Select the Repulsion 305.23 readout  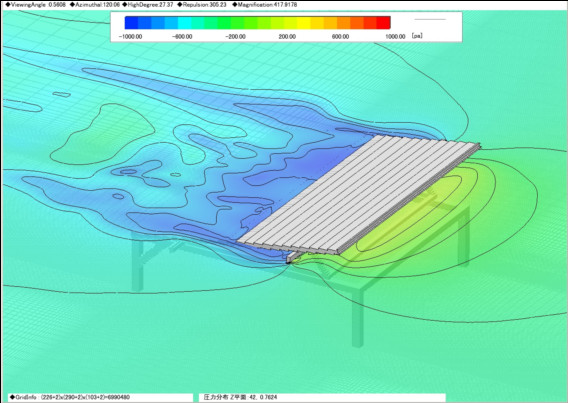(x=202, y=5)
